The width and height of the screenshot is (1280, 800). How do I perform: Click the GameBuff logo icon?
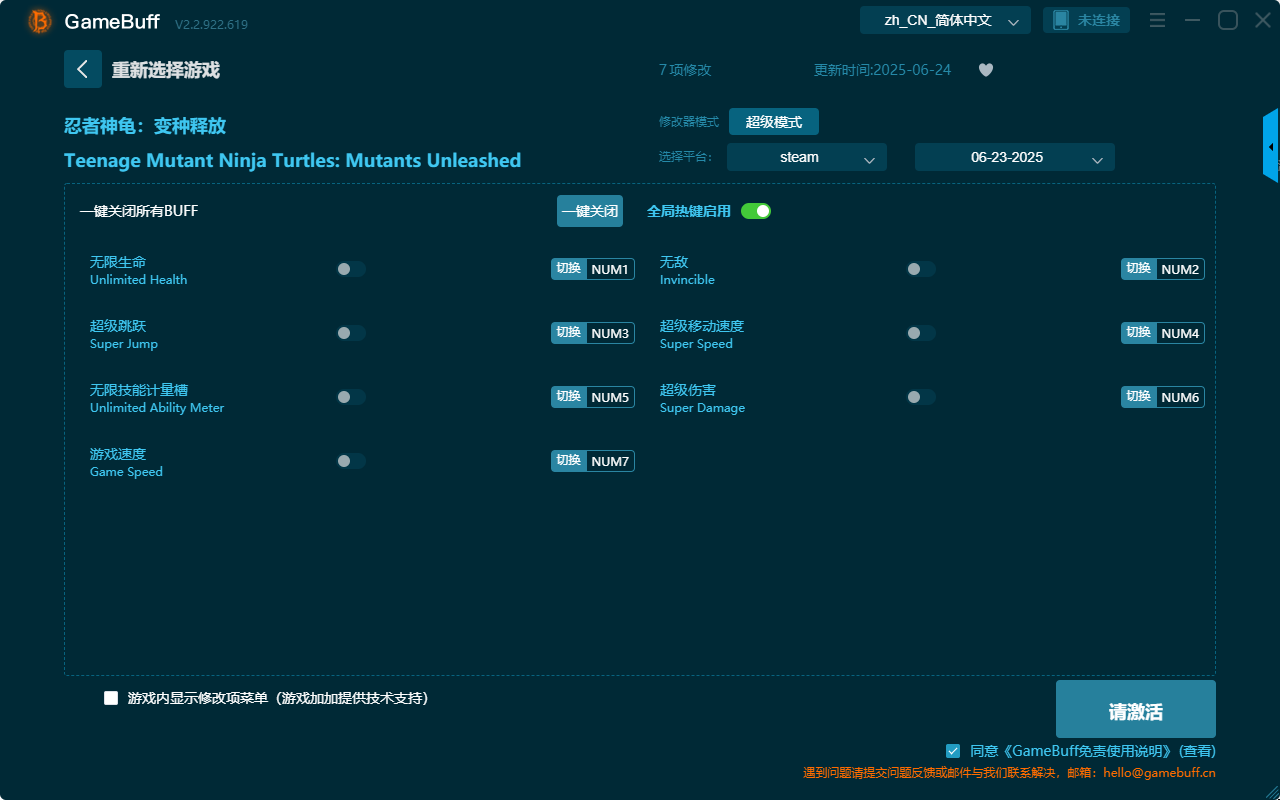(x=40, y=21)
